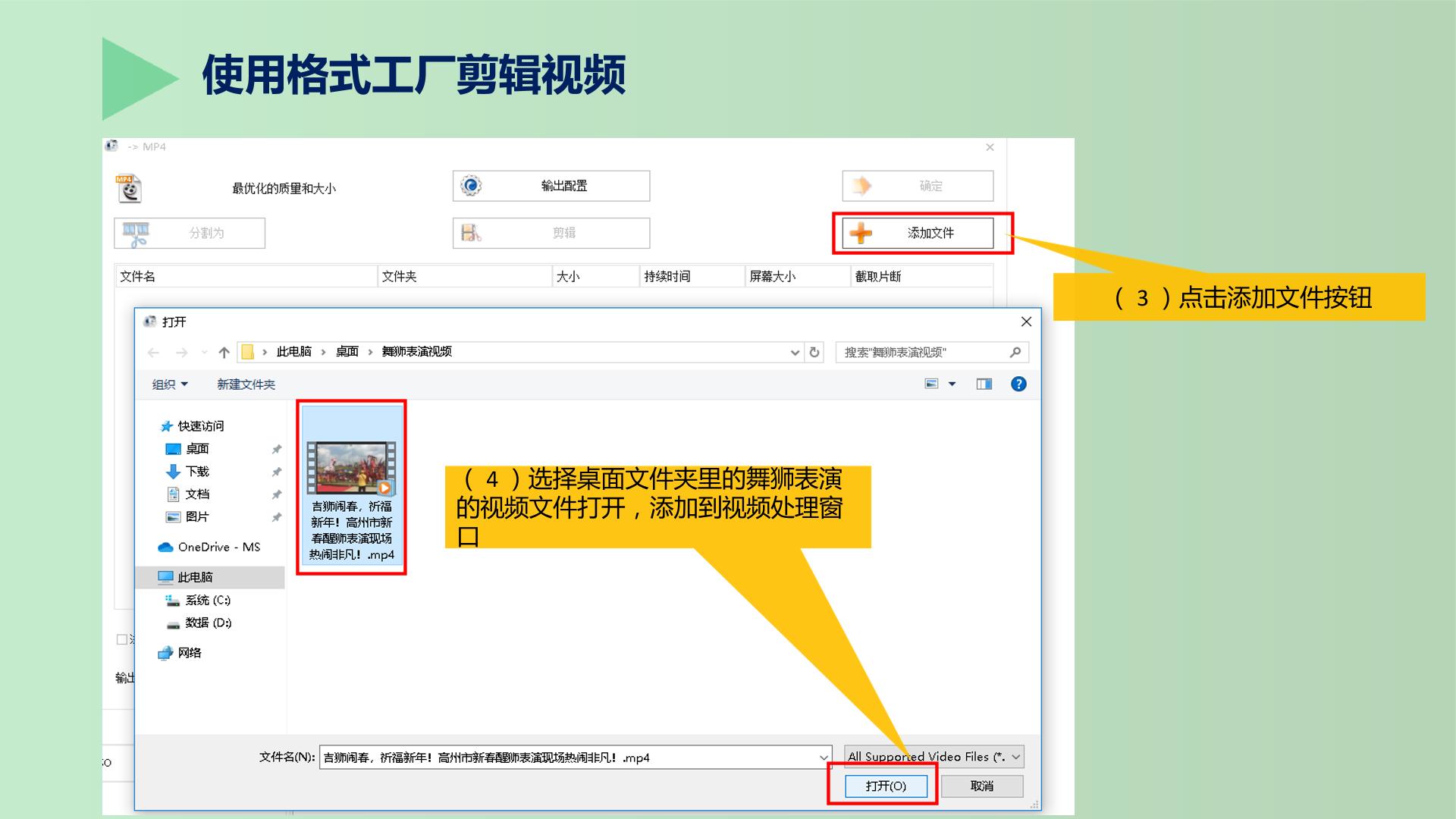Click the MP4 format icon
This screenshot has width=1456, height=819.
coord(129,189)
